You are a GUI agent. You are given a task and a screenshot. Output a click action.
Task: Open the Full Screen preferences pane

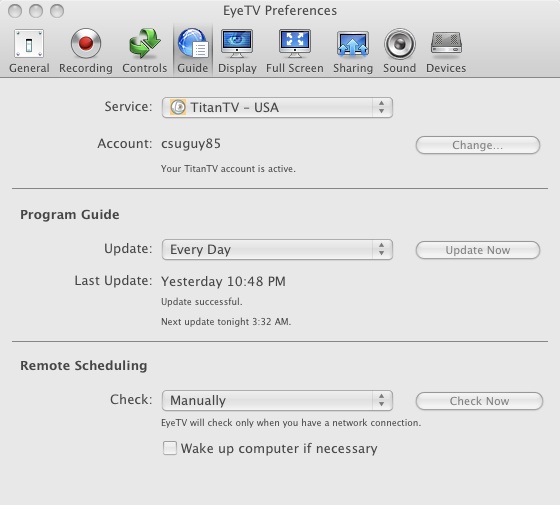tap(295, 51)
